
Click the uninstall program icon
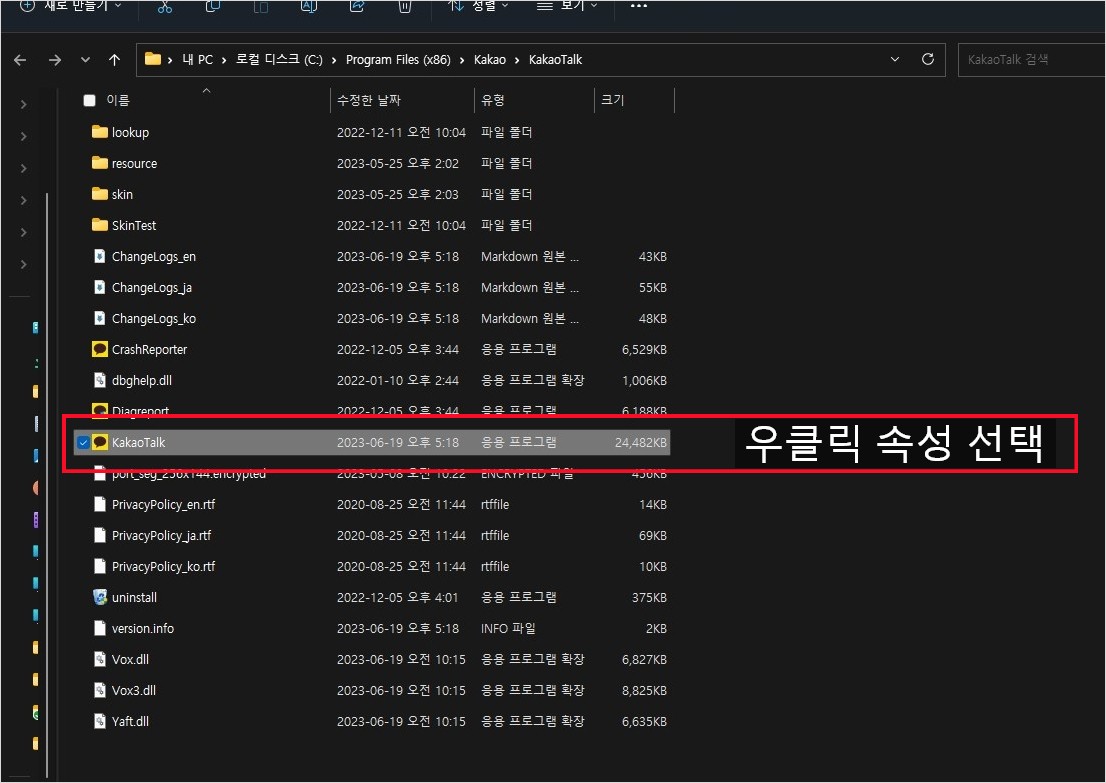click(99, 597)
